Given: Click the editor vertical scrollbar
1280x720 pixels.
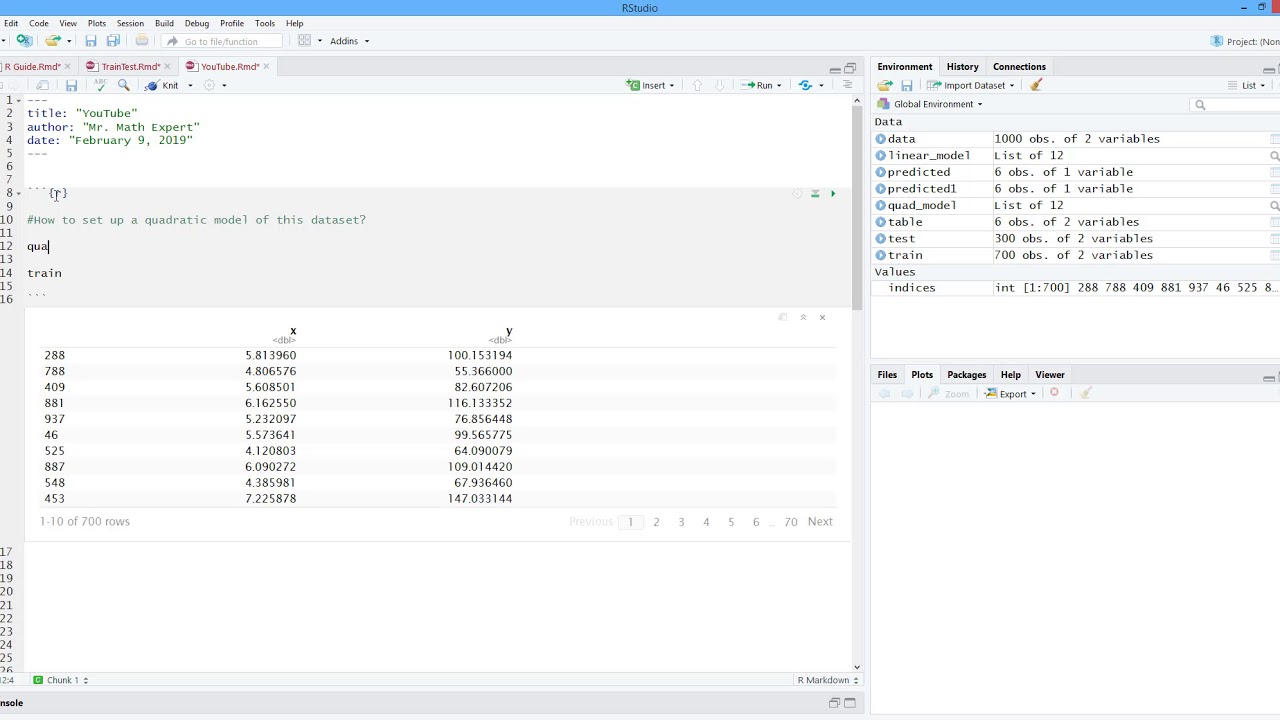Looking at the screenshot, I should click(x=856, y=209).
